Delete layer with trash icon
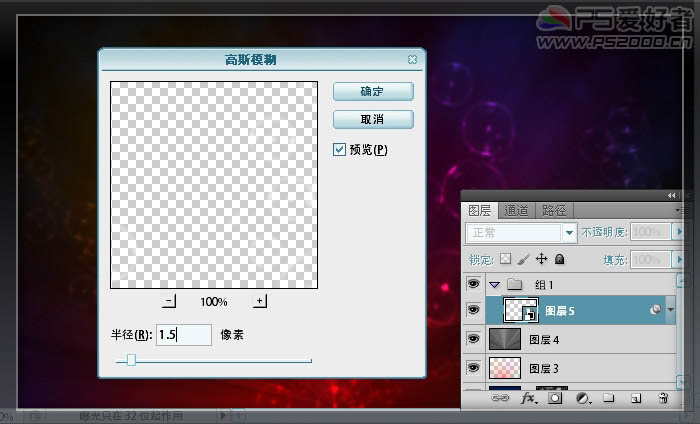Image resolution: width=700 pixels, height=424 pixels. (x=662, y=398)
